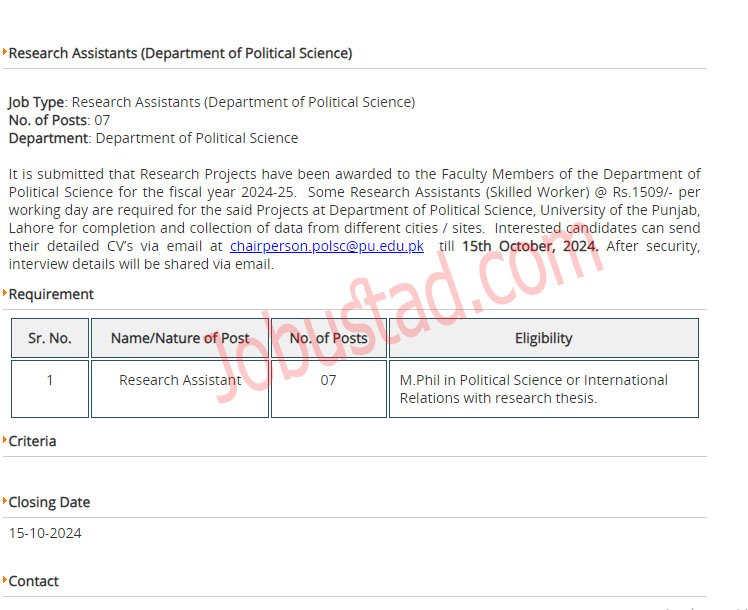Expand the Contact section heading
Screen dimensions: 748x610
(33, 581)
